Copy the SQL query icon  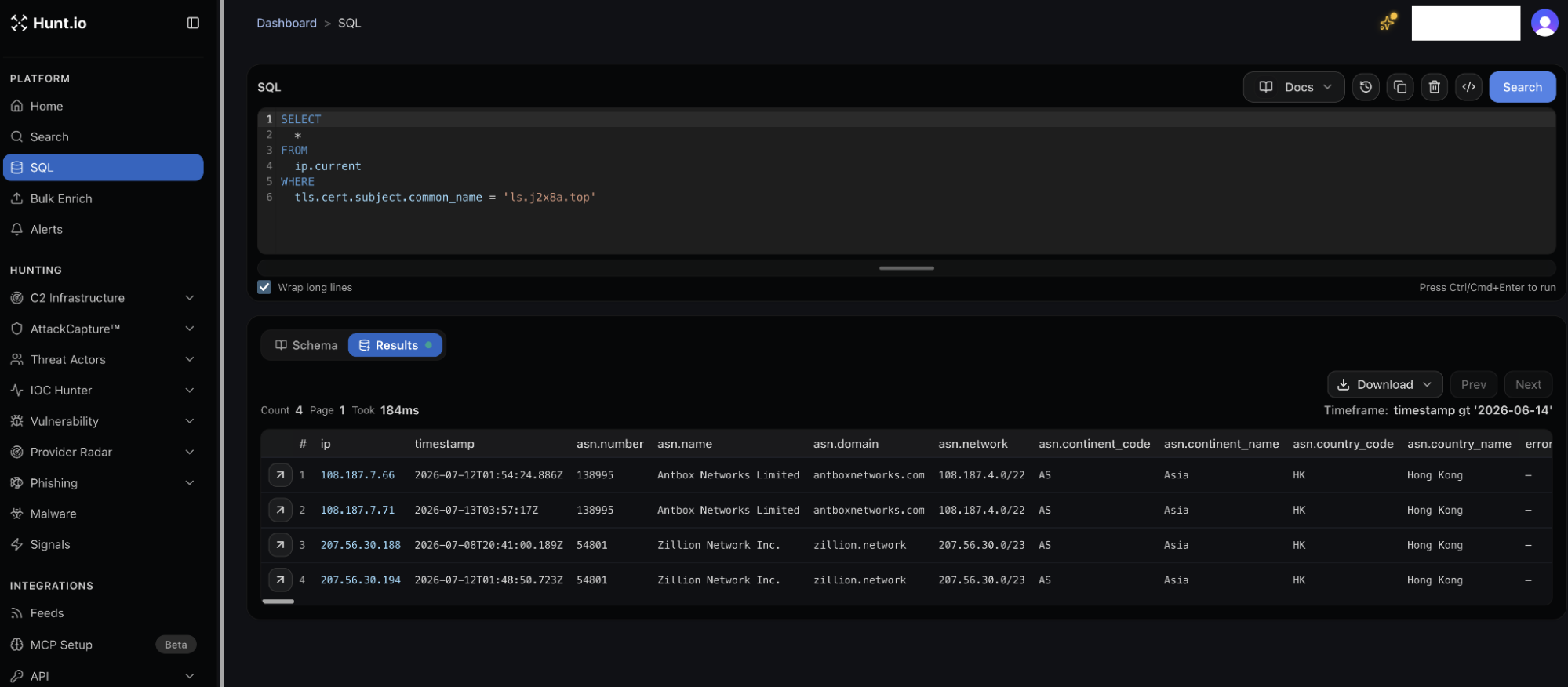pos(1400,87)
